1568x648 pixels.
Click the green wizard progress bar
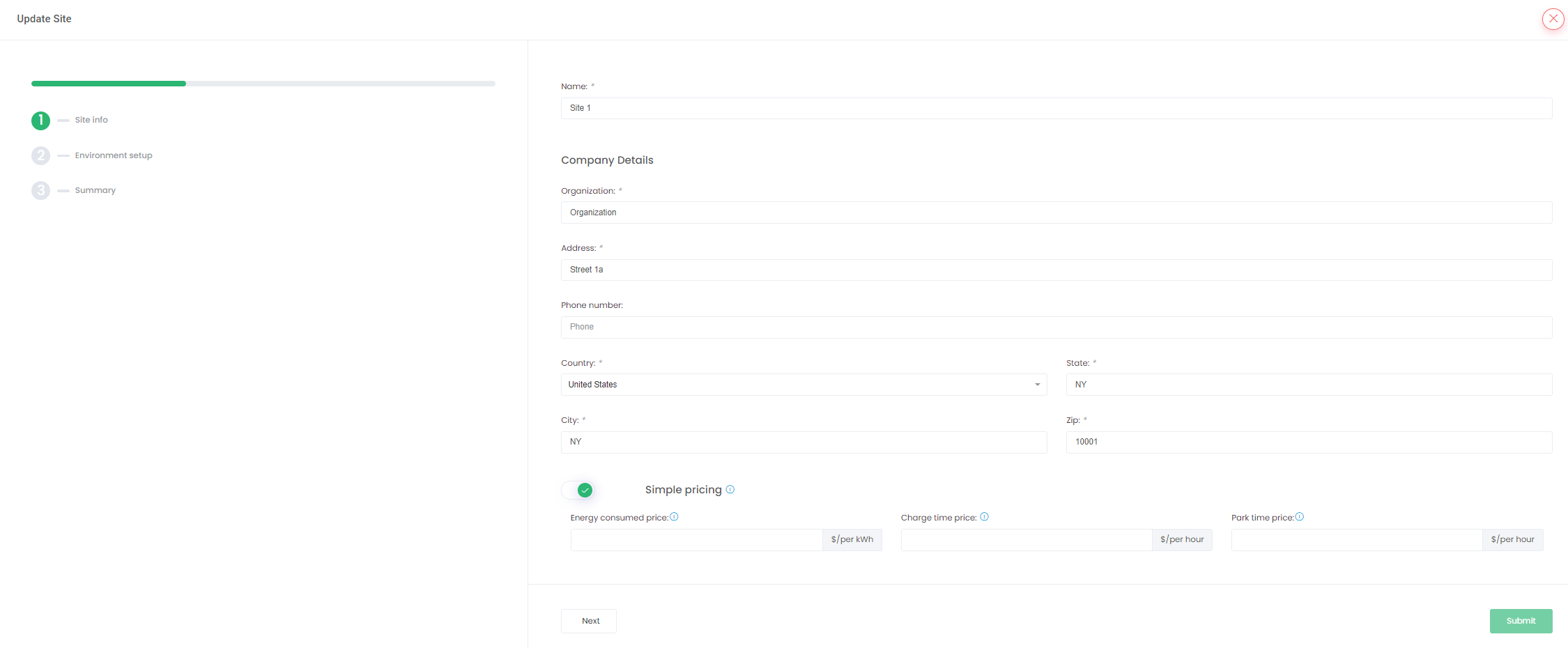coord(109,84)
